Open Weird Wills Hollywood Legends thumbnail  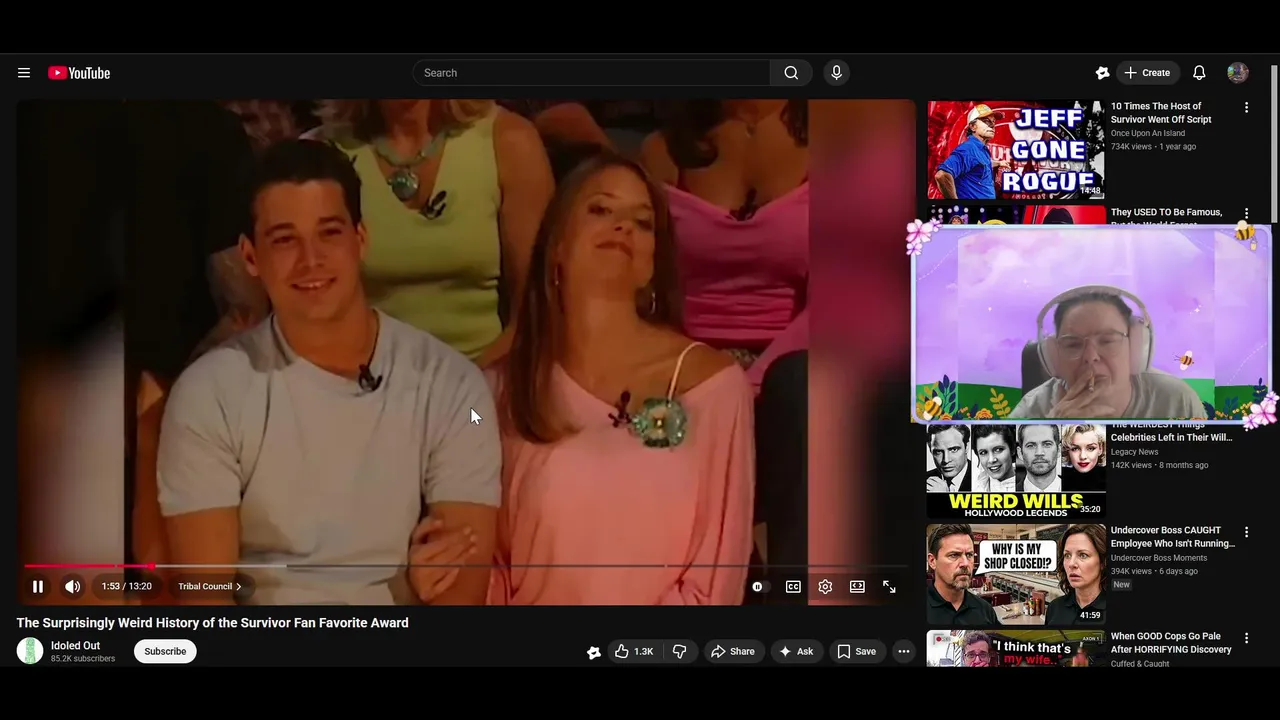click(x=1016, y=470)
